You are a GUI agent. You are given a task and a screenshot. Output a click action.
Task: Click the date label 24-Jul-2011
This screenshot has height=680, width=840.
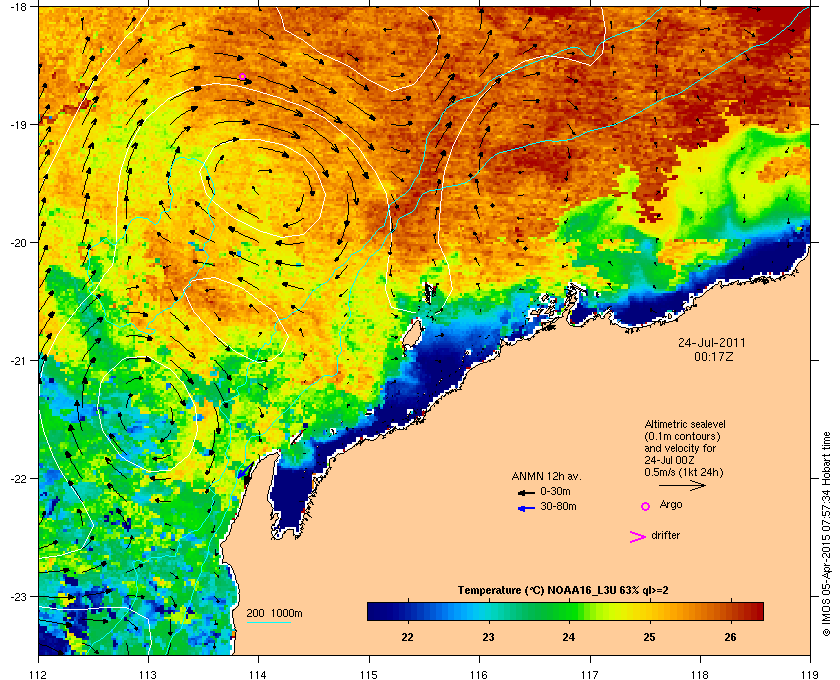pyautogui.click(x=712, y=342)
